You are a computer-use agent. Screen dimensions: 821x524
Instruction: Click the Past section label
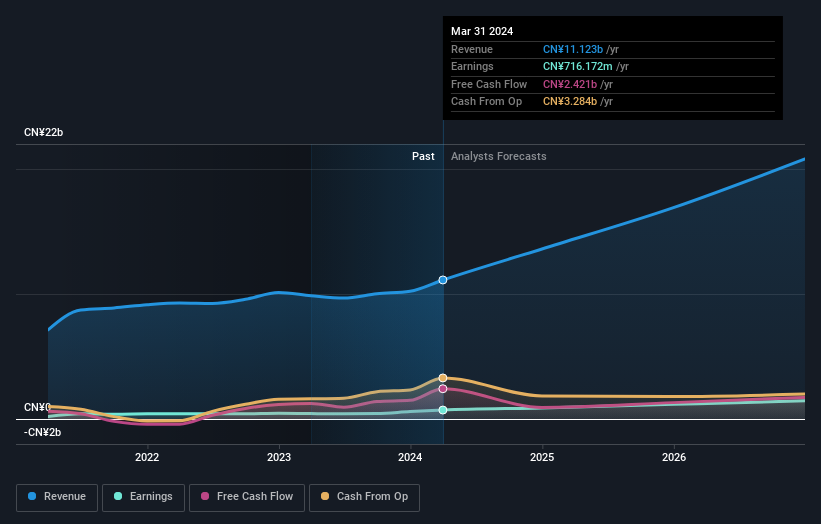point(423,157)
